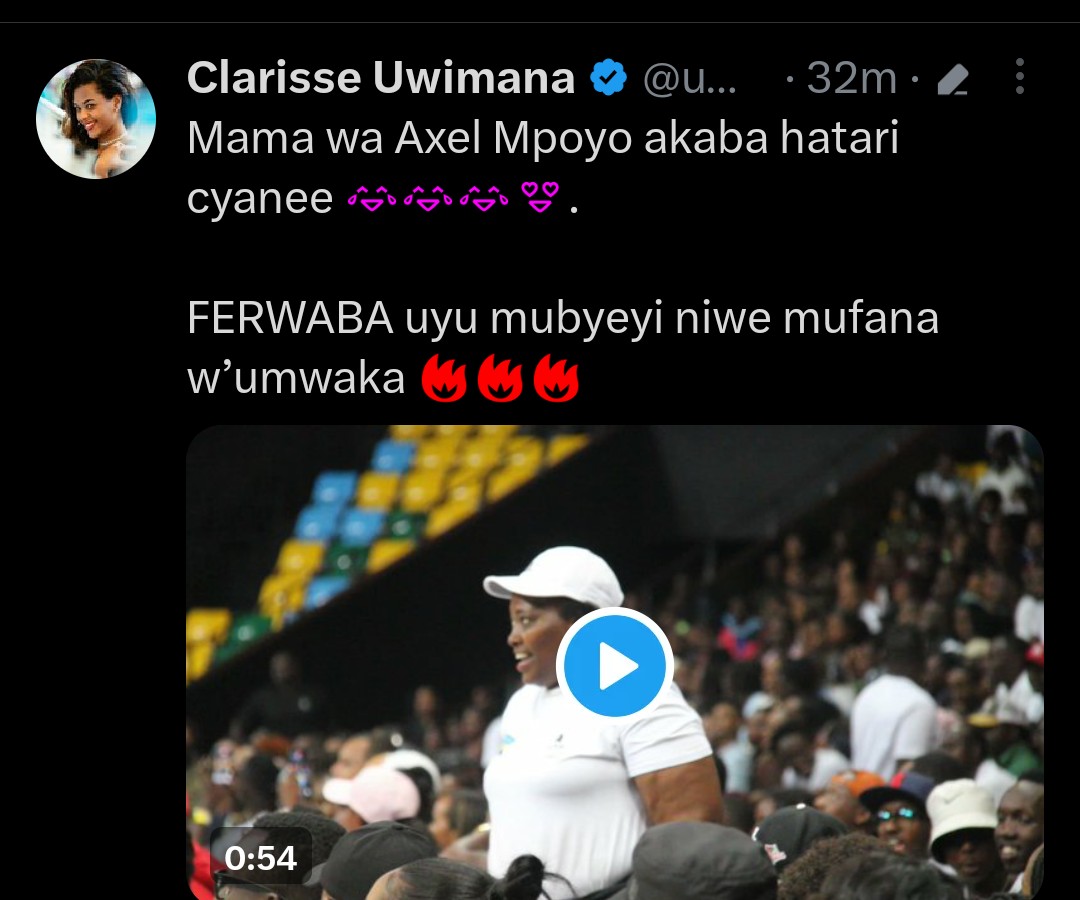Select the word FERWABA in the post
This screenshot has height=900, width=1080.
tap(290, 318)
